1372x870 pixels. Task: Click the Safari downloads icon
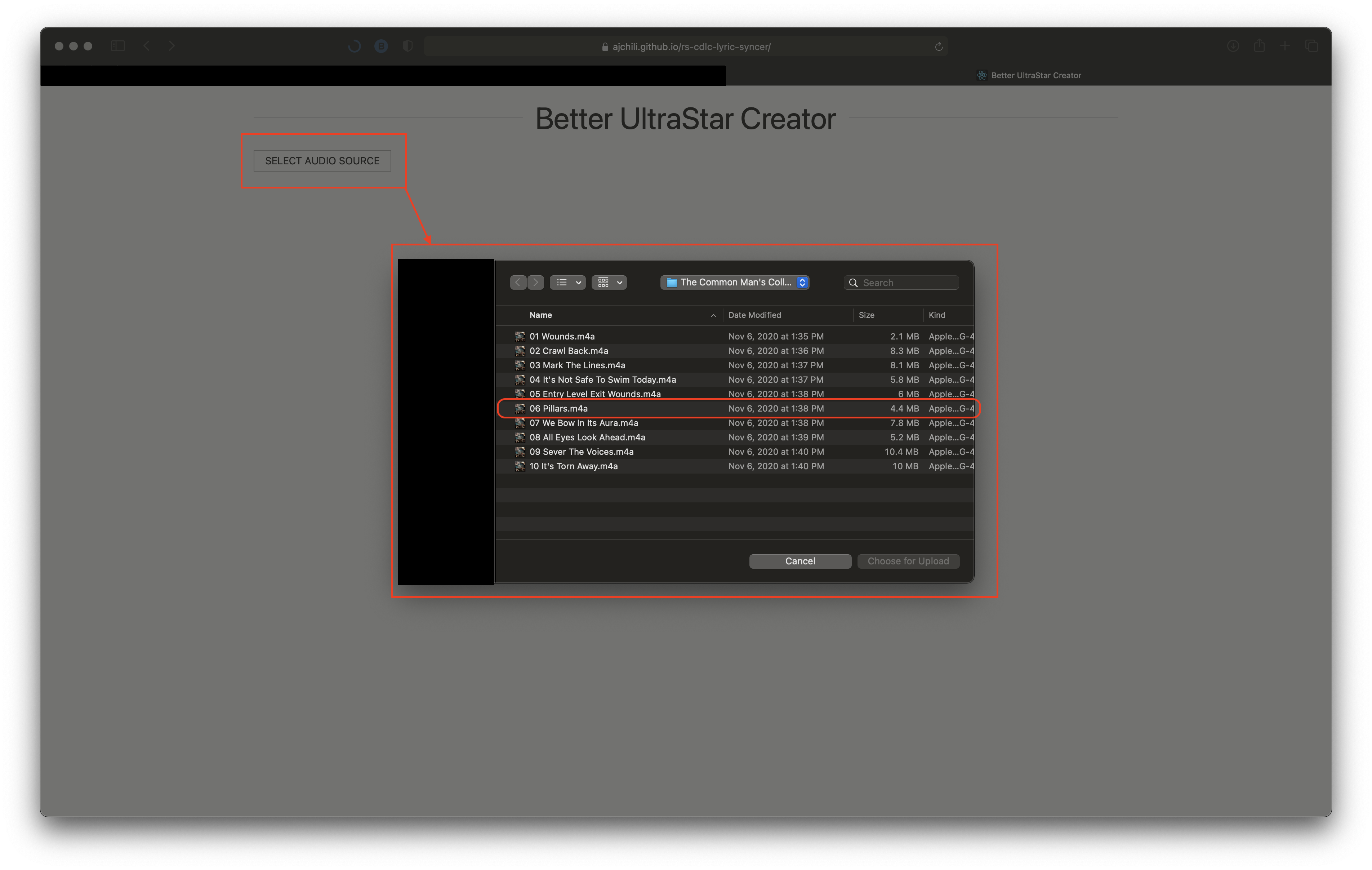1233,46
